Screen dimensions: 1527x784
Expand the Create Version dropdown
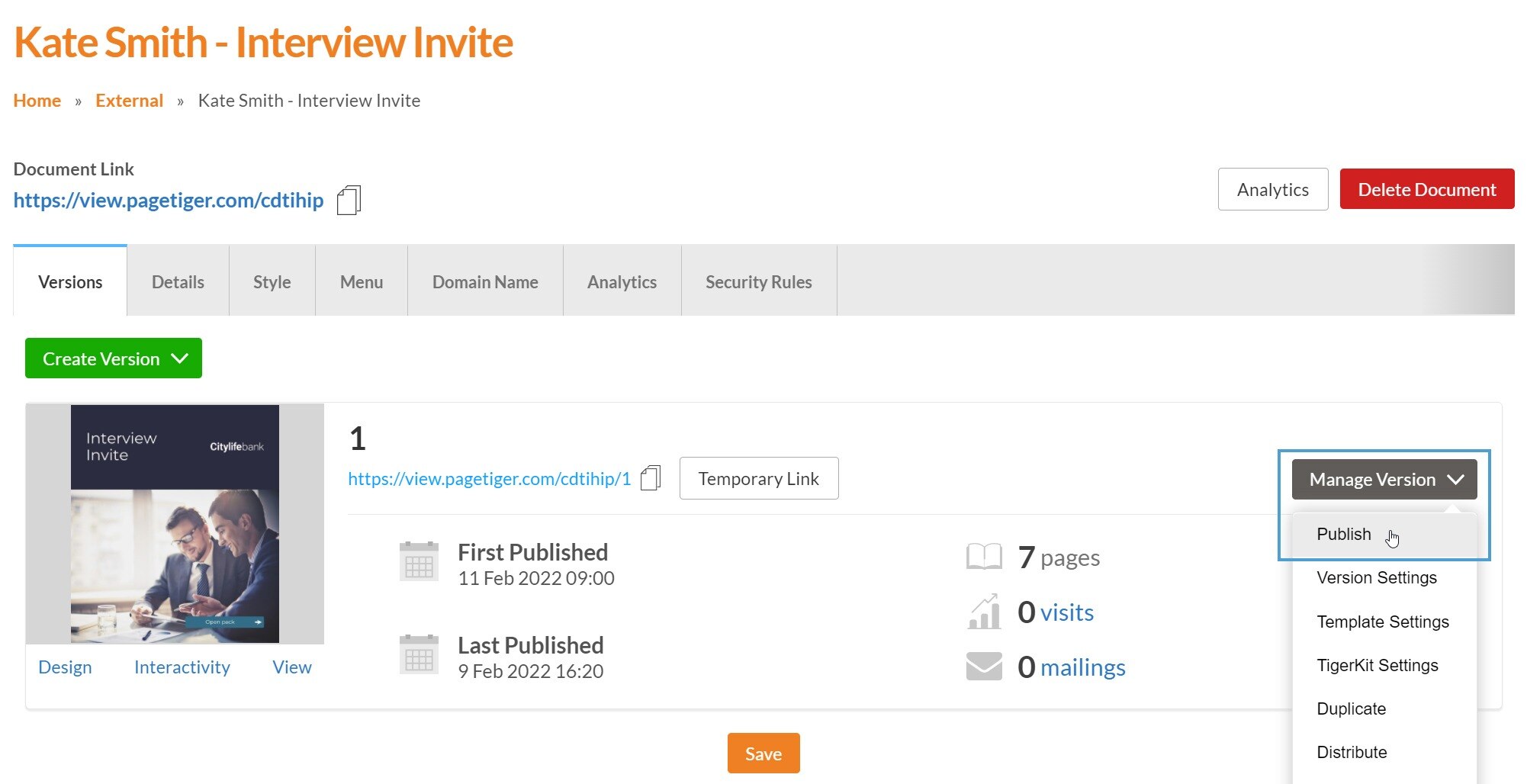click(114, 358)
